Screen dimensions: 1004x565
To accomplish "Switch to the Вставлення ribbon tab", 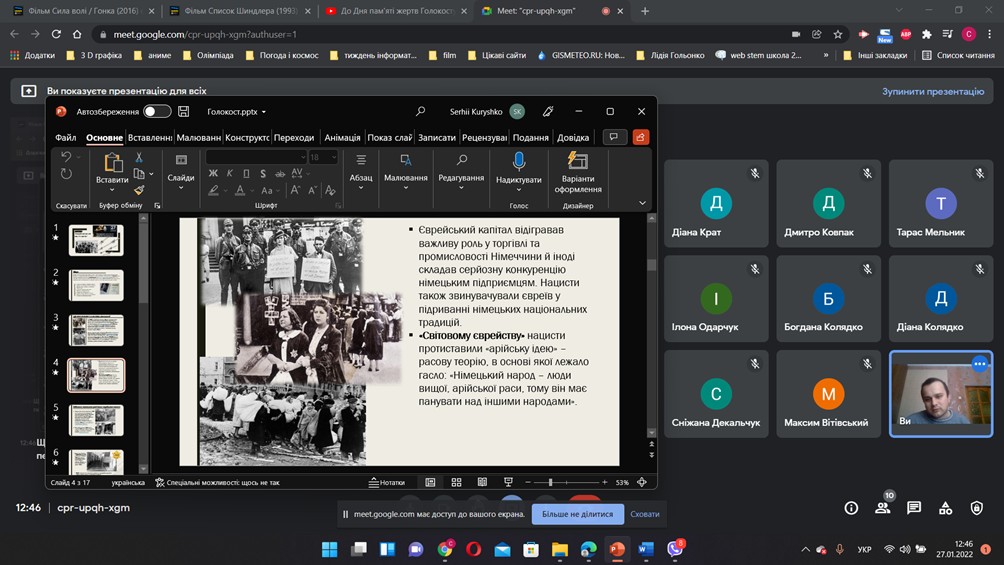I will tap(150, 138).
